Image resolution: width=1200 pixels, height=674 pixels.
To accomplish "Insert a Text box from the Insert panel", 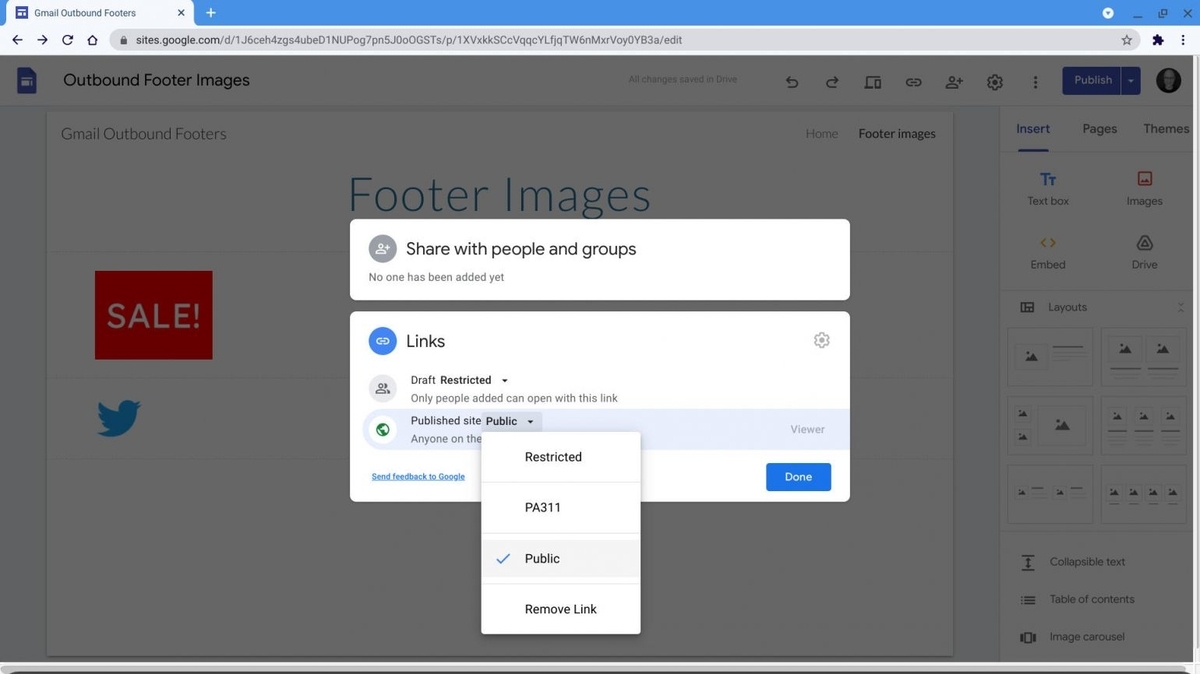I will (1047, 188).
